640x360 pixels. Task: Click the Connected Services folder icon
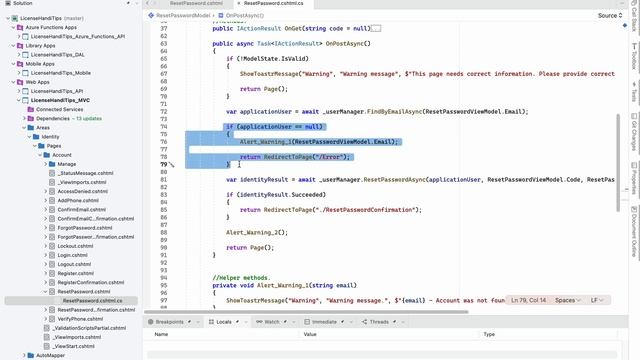click(31, 109)
